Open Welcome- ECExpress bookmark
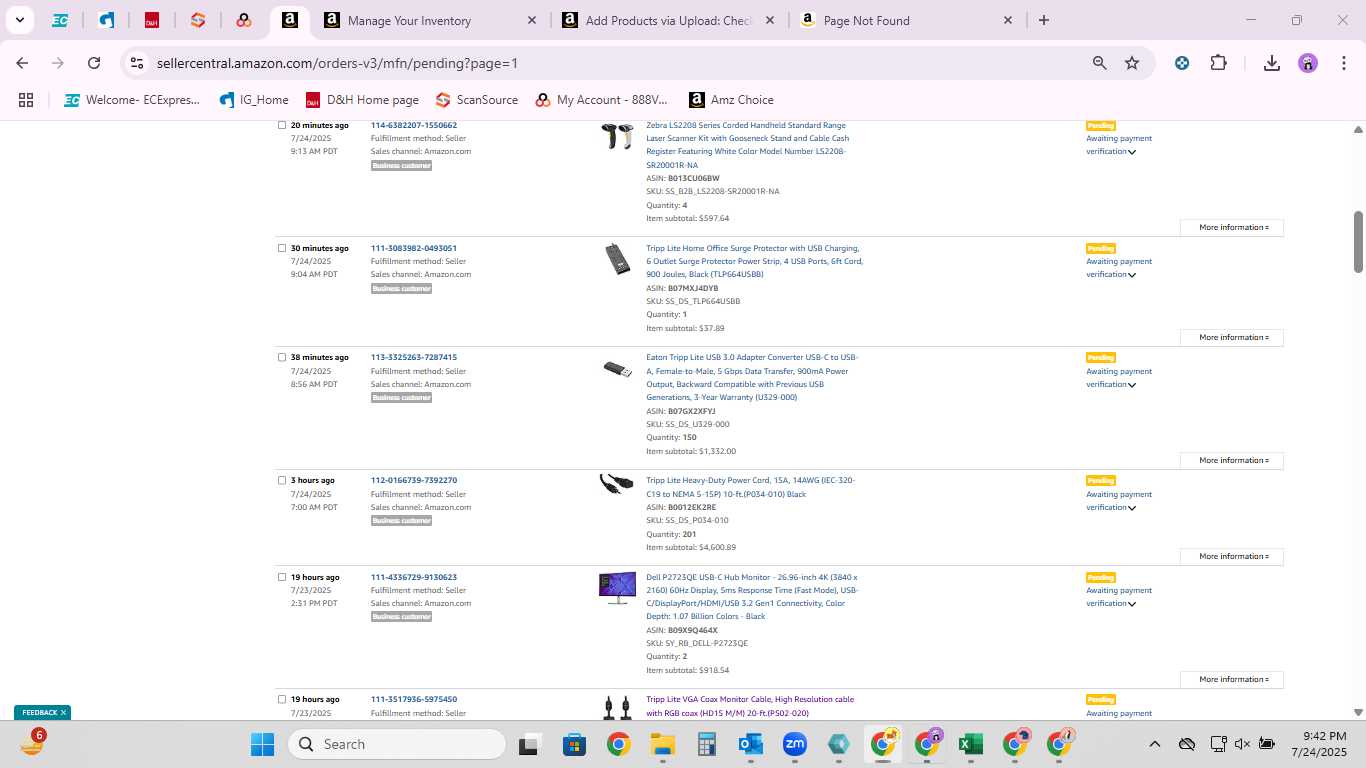 coord(132,100)
